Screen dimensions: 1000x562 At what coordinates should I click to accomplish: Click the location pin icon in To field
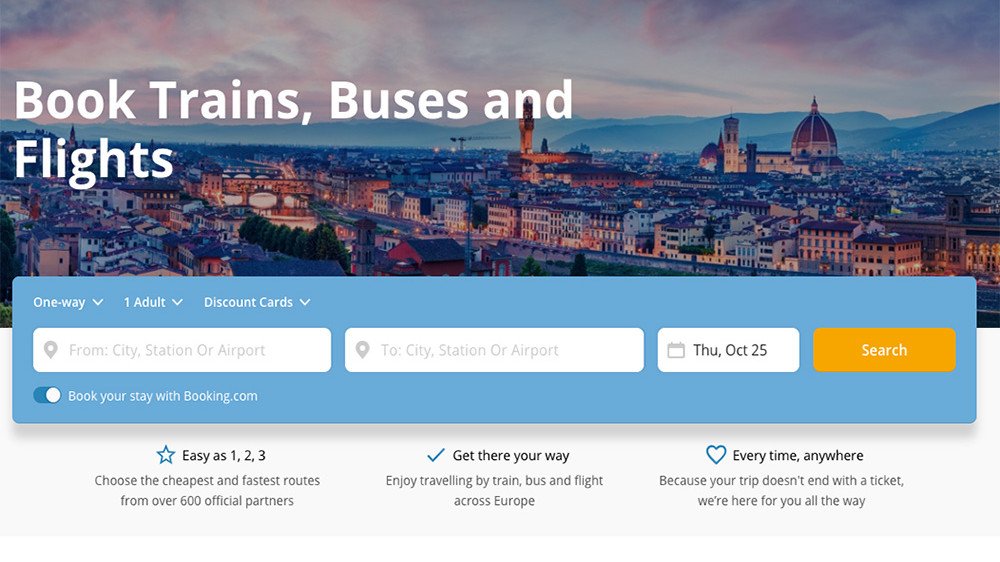[x=363, y=351]
